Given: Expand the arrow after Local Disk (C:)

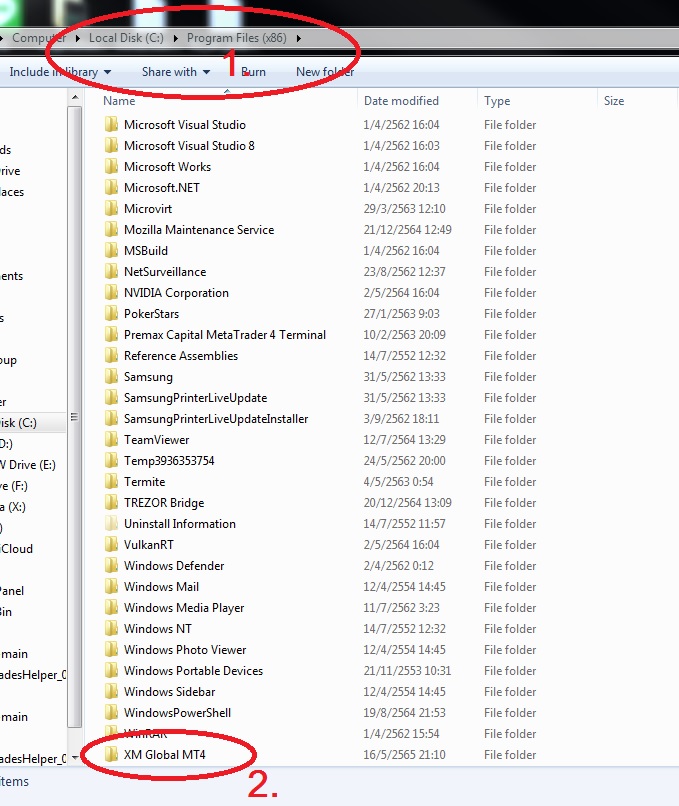Looking at the screenshot, I should 175,39.
